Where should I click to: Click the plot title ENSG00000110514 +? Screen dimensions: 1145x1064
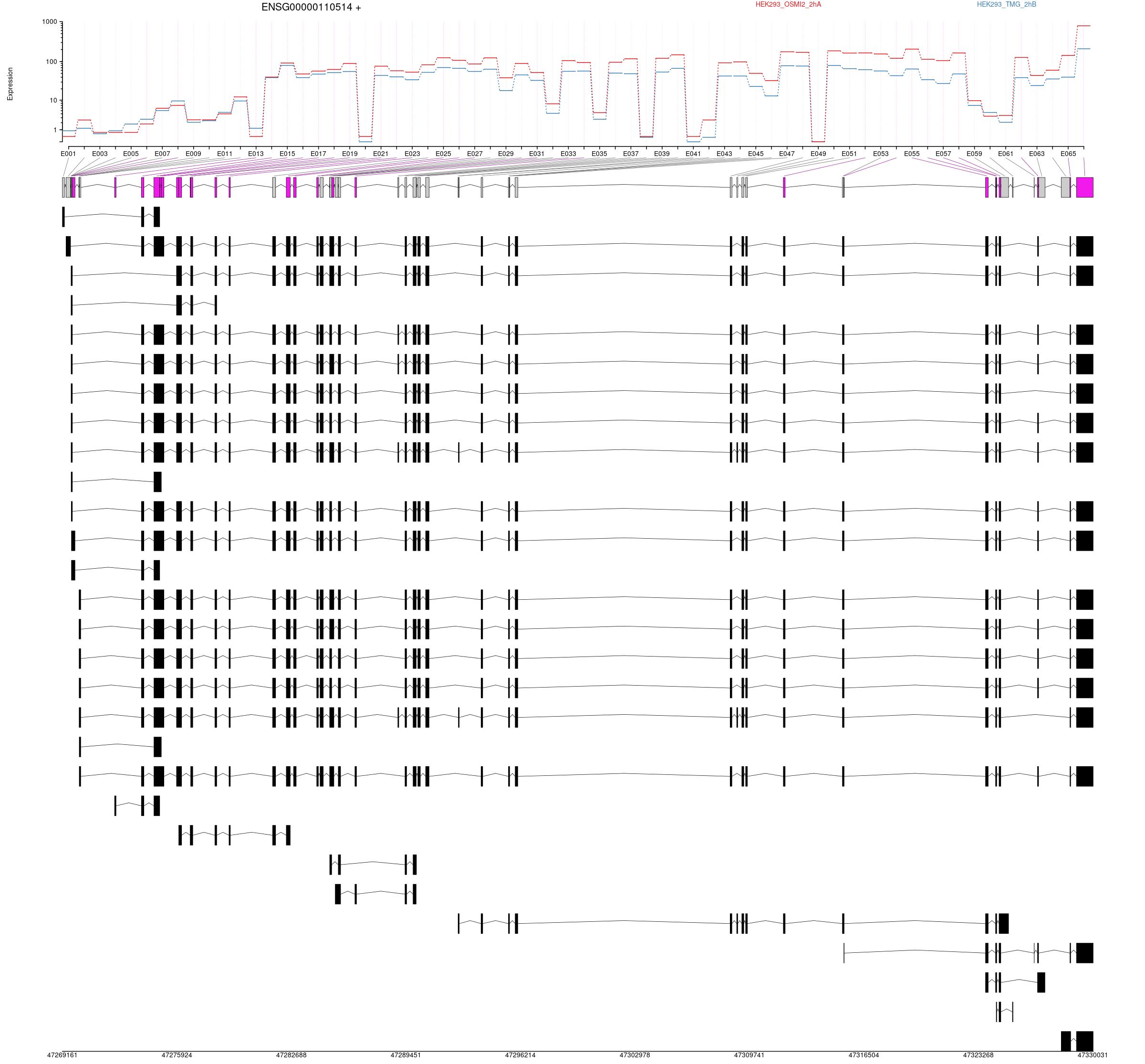311,8
